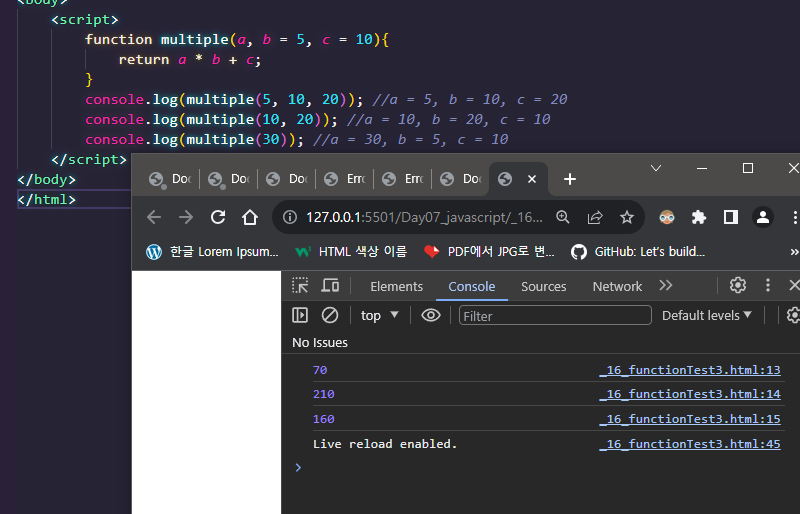Show the console sidebar
Viewport: 800px width, 514px height.
(x=300, y=315)
